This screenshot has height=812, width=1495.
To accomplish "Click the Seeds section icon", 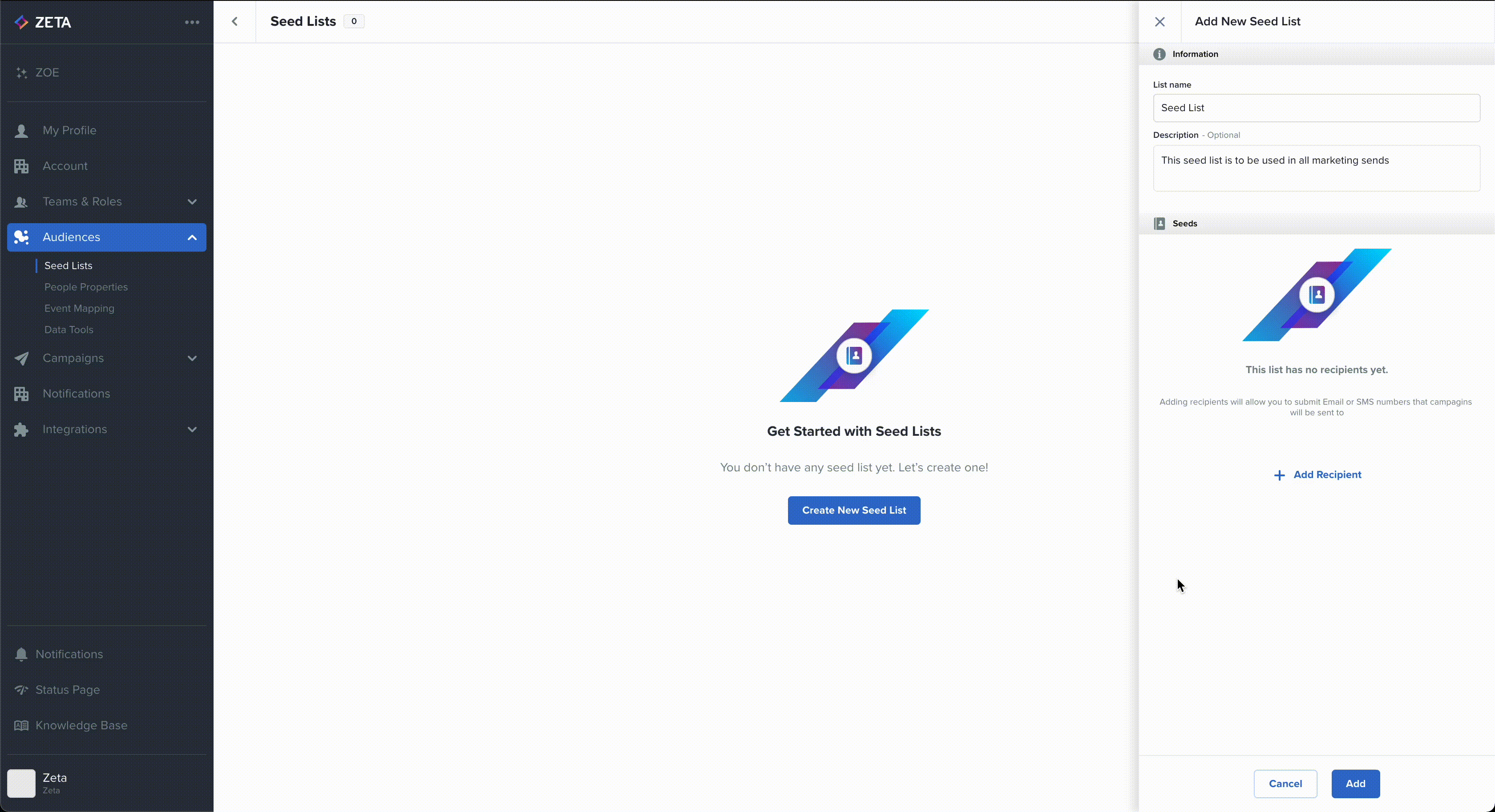I will pos(1160,223).
